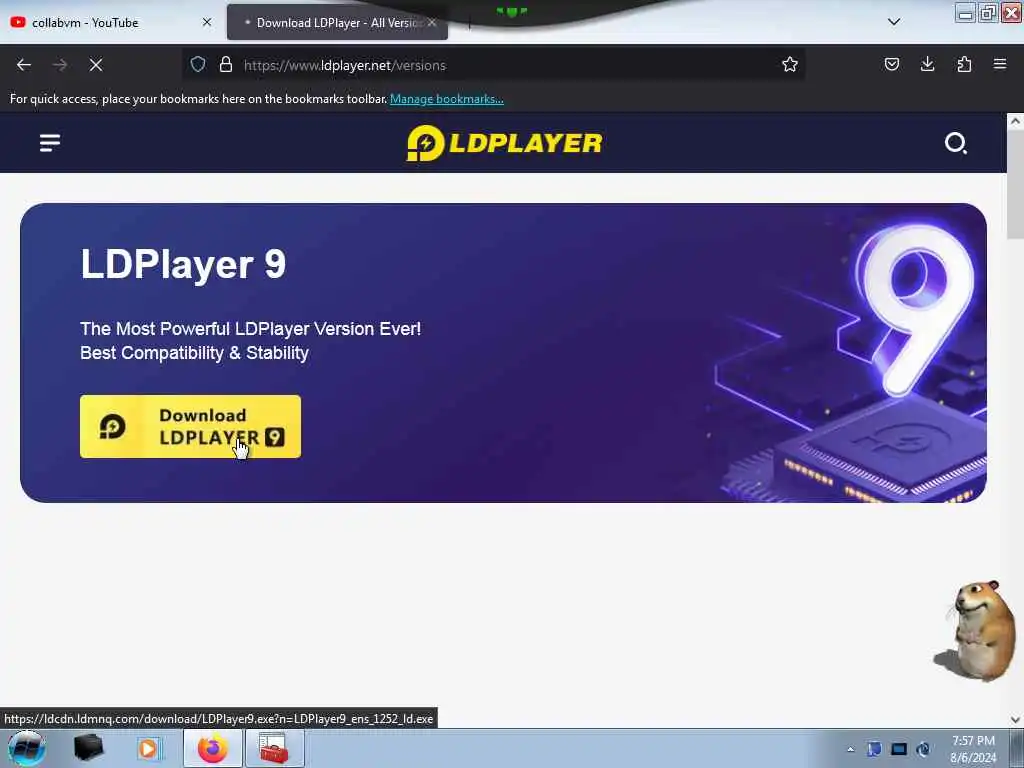Click the site security padlock icon

point(226,64)
